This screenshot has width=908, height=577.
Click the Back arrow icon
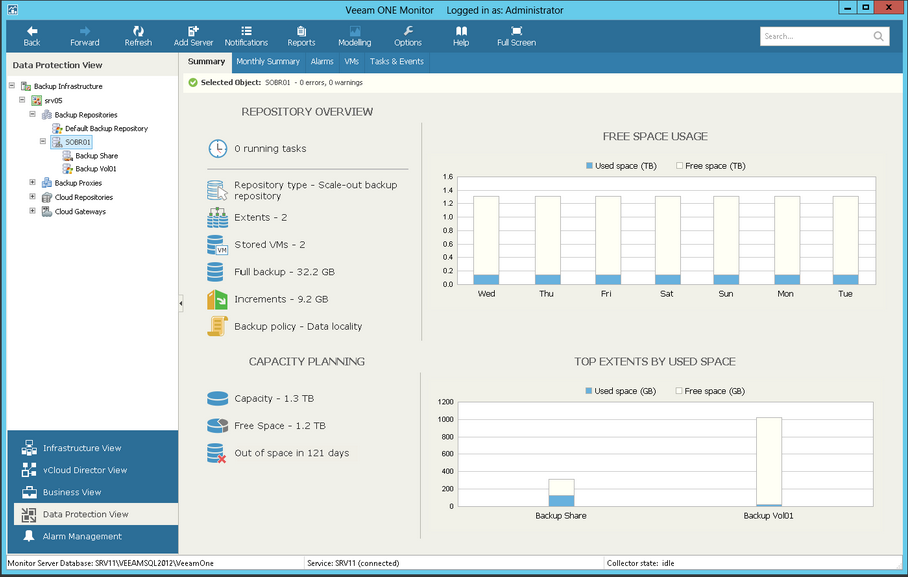click(x=32, y=31)
